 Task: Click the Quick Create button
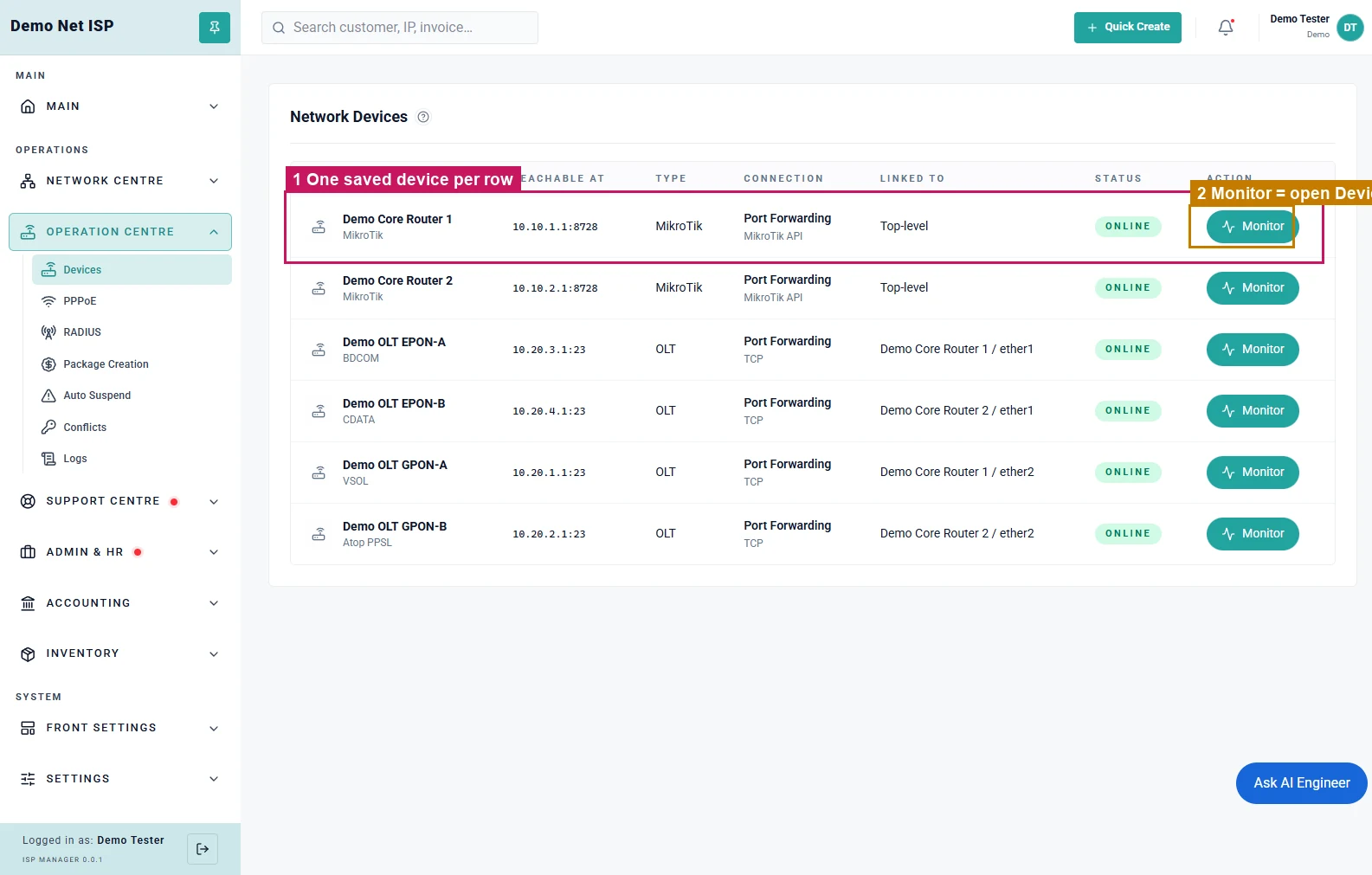[1128, 28]
